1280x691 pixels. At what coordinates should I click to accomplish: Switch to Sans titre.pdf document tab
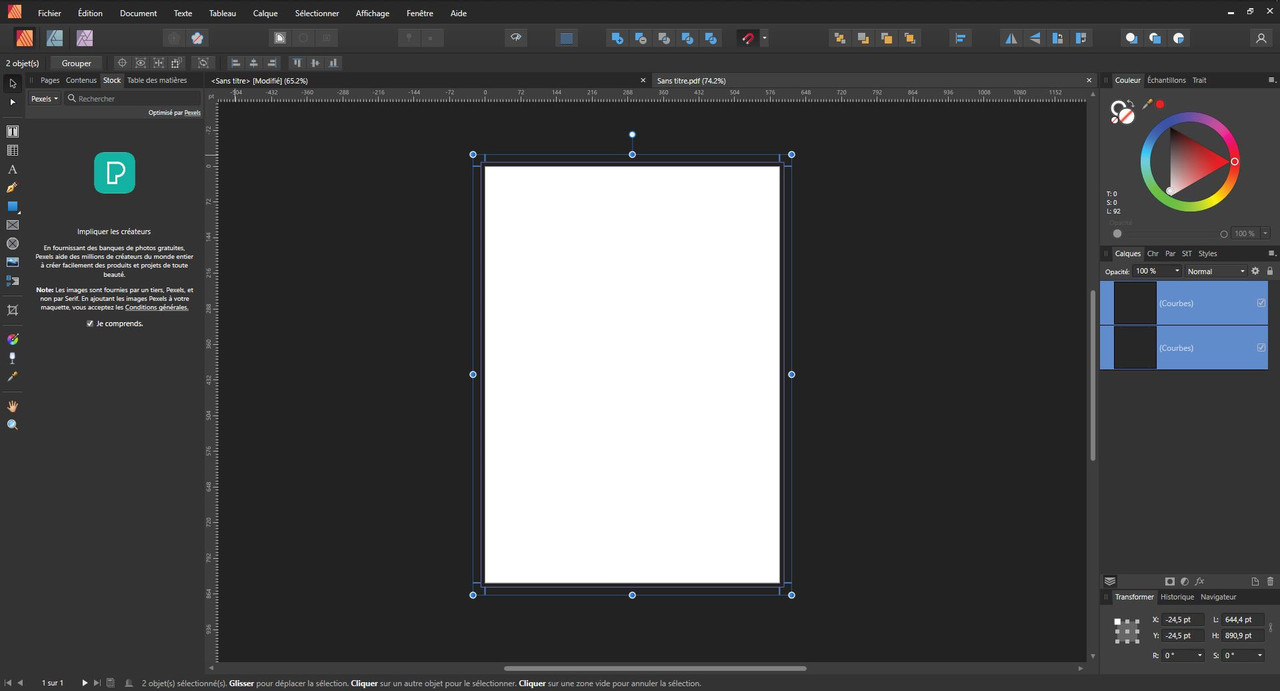(x=691, y=80)
